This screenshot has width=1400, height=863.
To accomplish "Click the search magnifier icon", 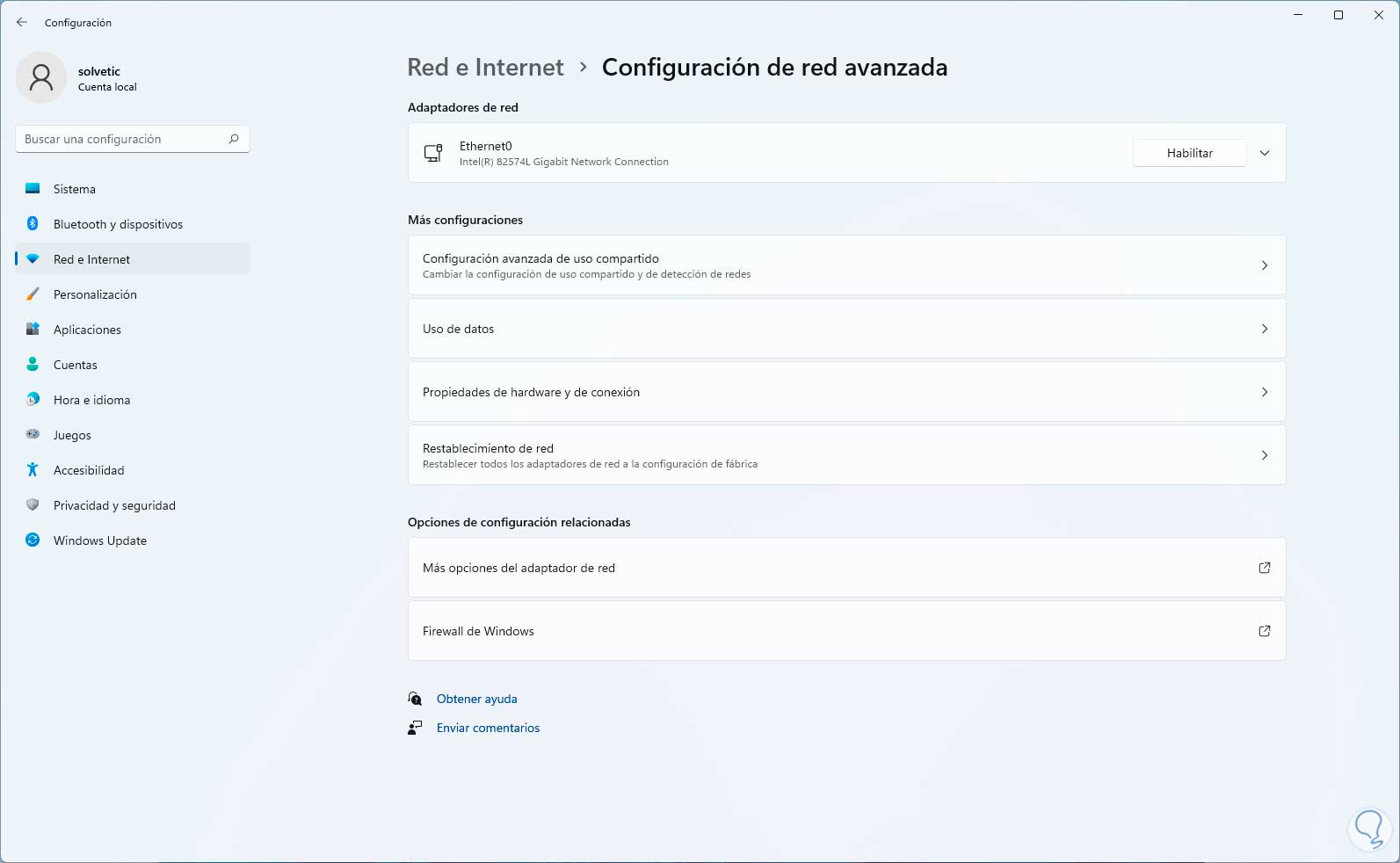I will click(x=234, y=139).
